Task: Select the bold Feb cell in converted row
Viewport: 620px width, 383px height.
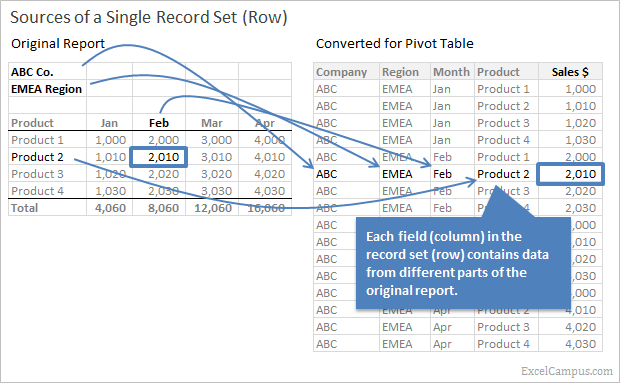Action: [x=442, y=174]
